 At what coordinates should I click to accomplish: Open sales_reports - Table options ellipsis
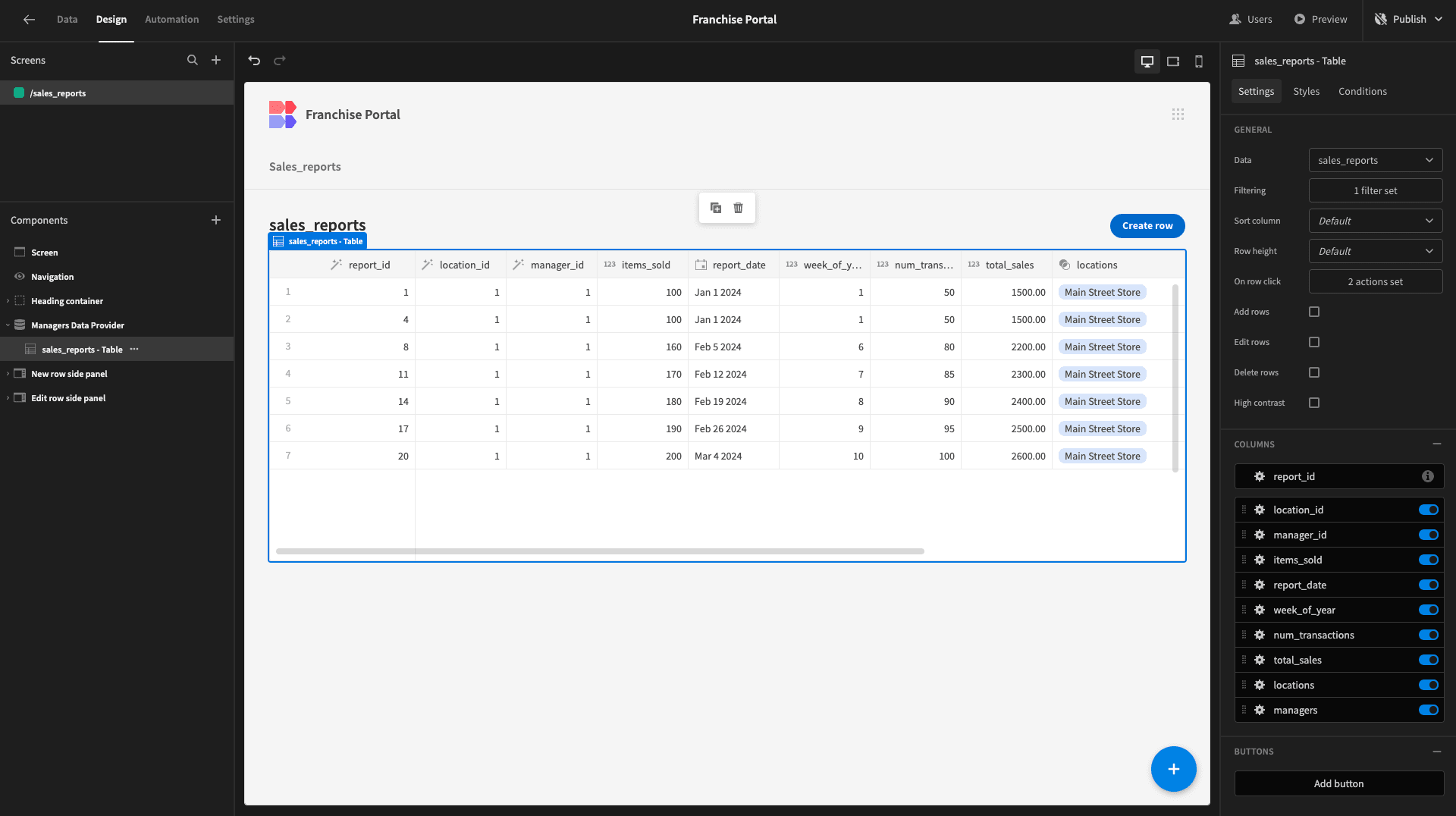(134, 350)
